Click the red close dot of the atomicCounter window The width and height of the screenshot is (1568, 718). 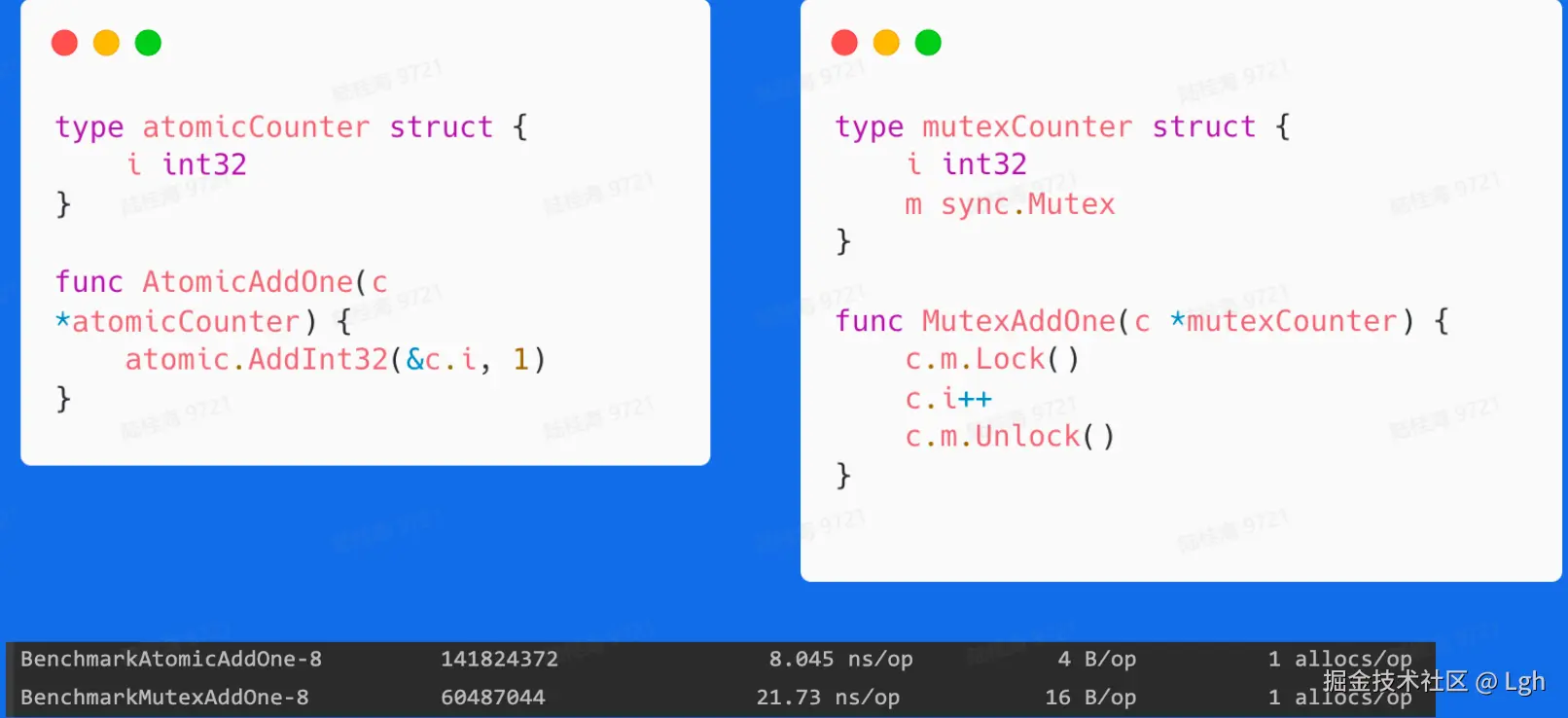[x=64, y=43]
